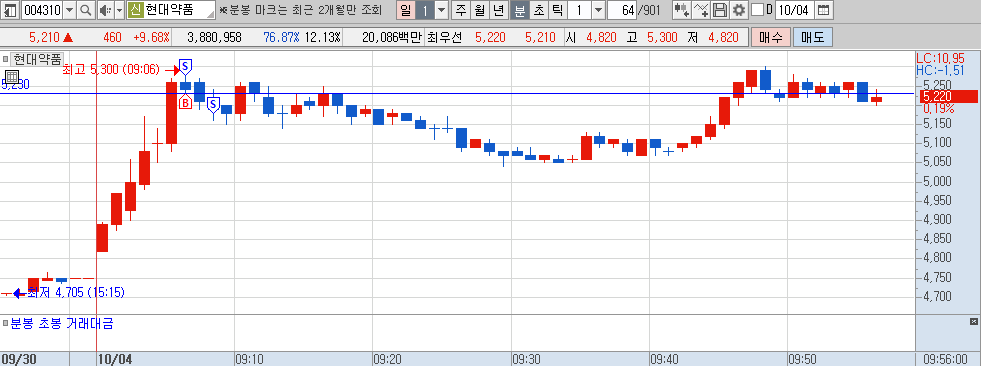The width and height of the screenshot is (981, 366).
Task: Click the save chart floppy disk icon
Action: (x=720, y=9)
